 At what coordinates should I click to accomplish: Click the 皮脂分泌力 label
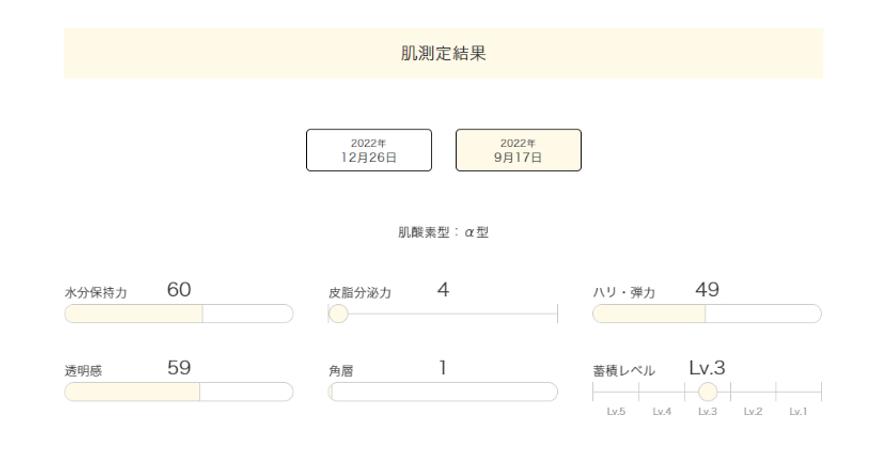(356, 292)
